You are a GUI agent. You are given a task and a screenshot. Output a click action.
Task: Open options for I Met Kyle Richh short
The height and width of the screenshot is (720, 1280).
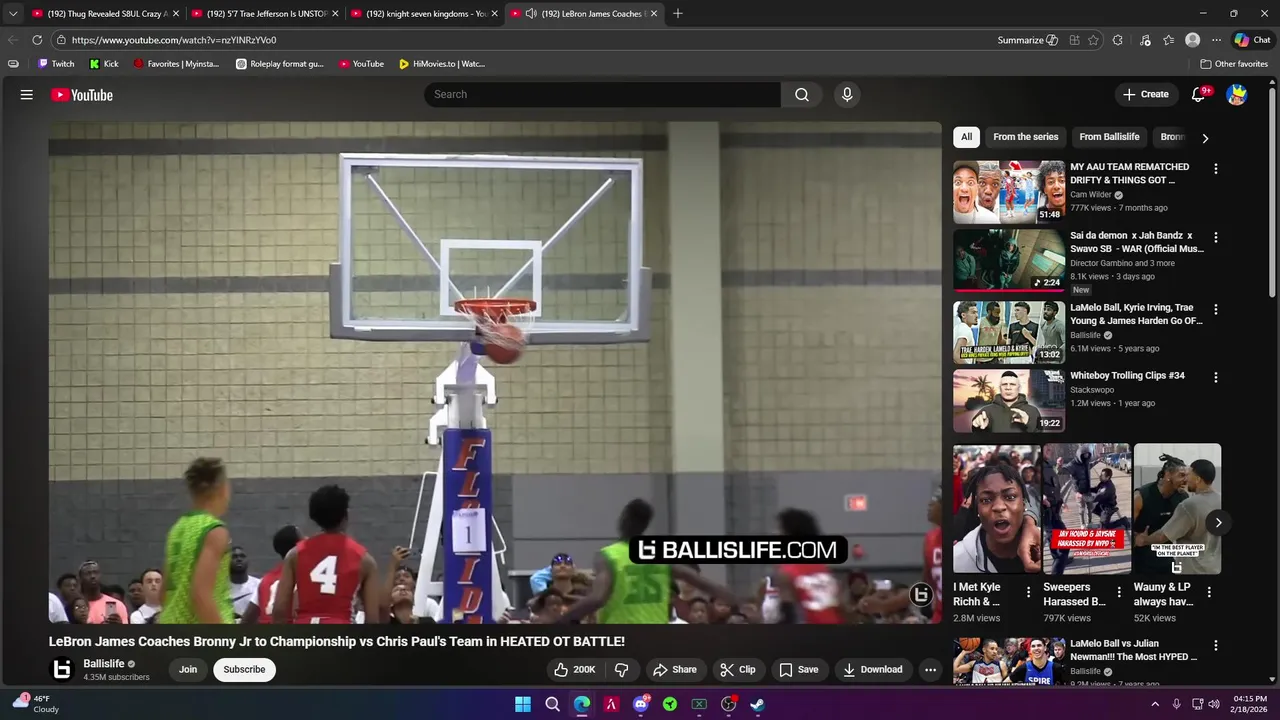[x=1028, y=593]
